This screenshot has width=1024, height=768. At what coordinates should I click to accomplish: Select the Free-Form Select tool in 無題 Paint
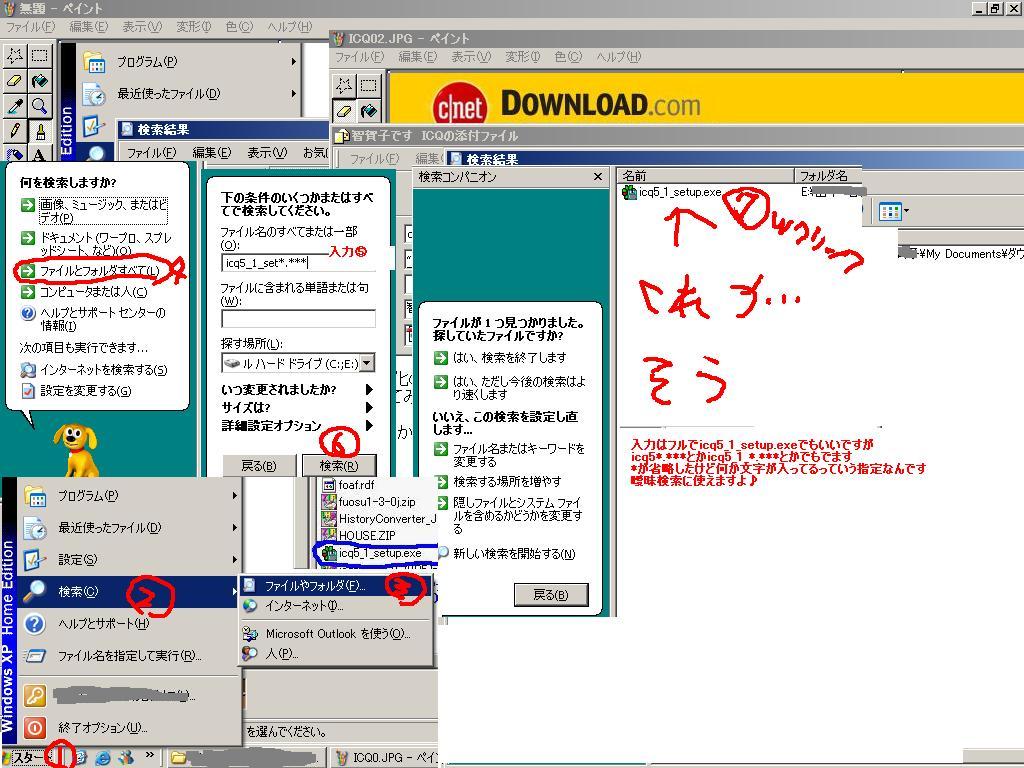(x=15, y=56)
